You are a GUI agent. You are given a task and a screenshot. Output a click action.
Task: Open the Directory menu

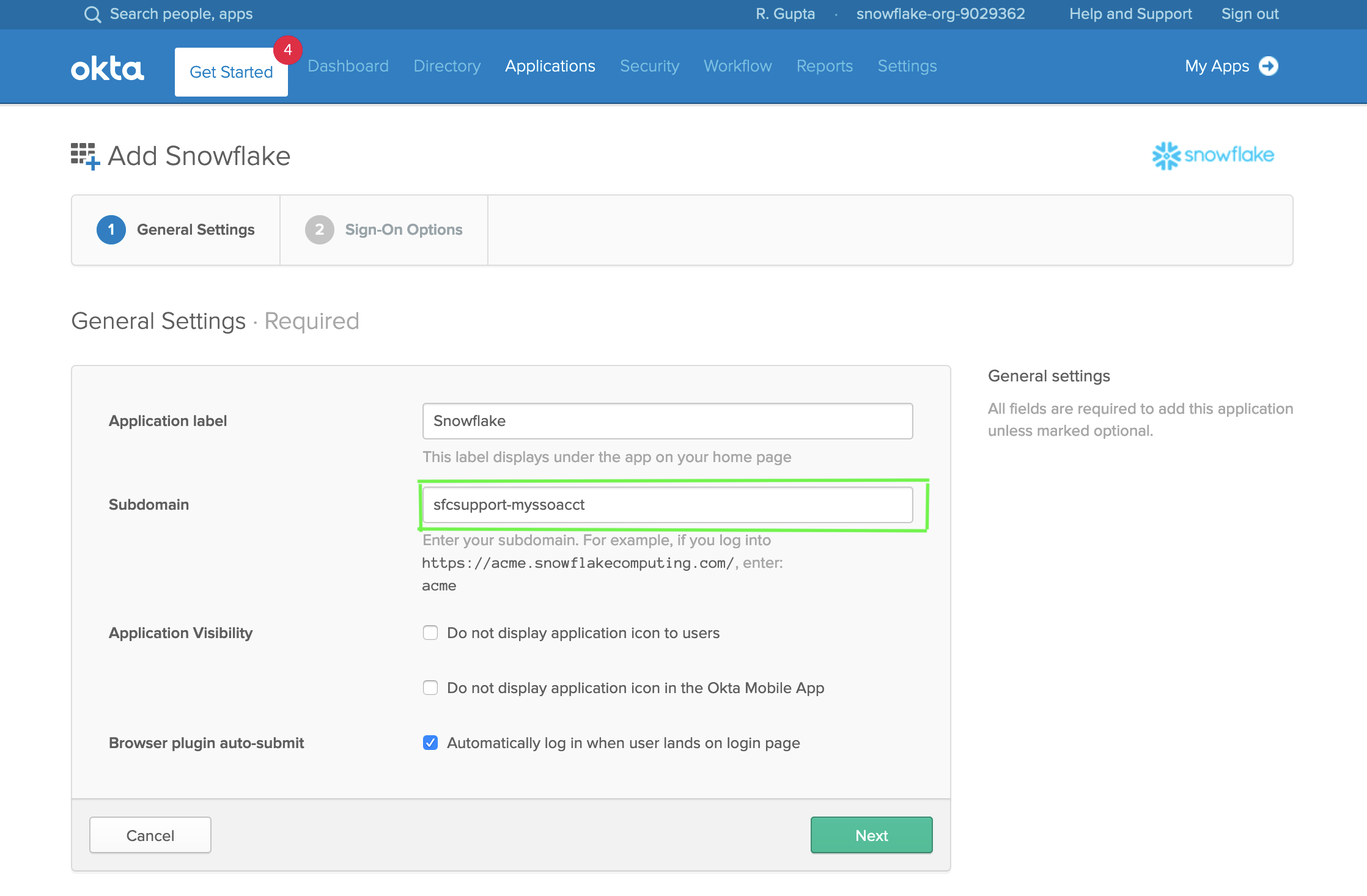(447, 66)
